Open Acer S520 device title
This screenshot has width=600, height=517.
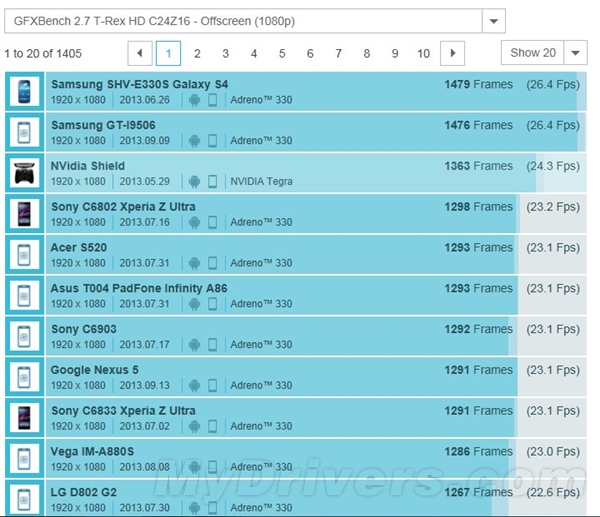[x=78, y=248]
